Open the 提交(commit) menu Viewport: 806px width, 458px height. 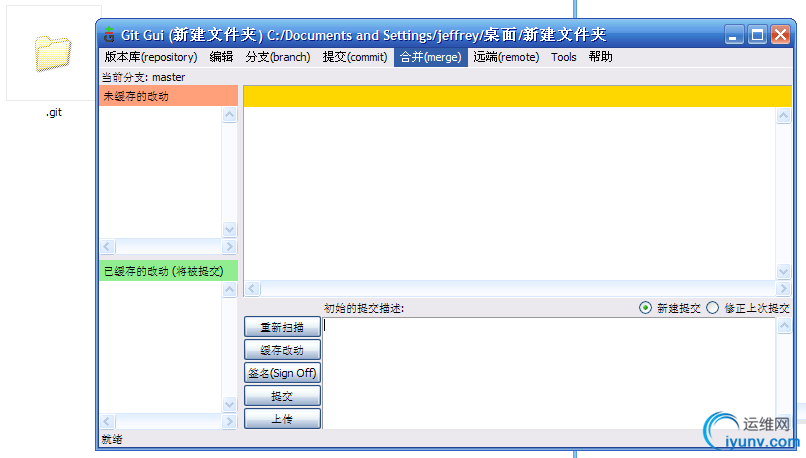click(355, 57)
